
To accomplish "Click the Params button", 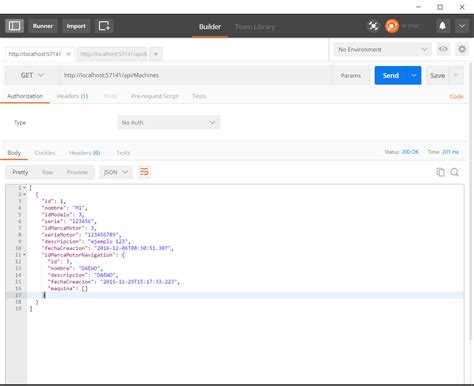I will [x=351, y=75].
